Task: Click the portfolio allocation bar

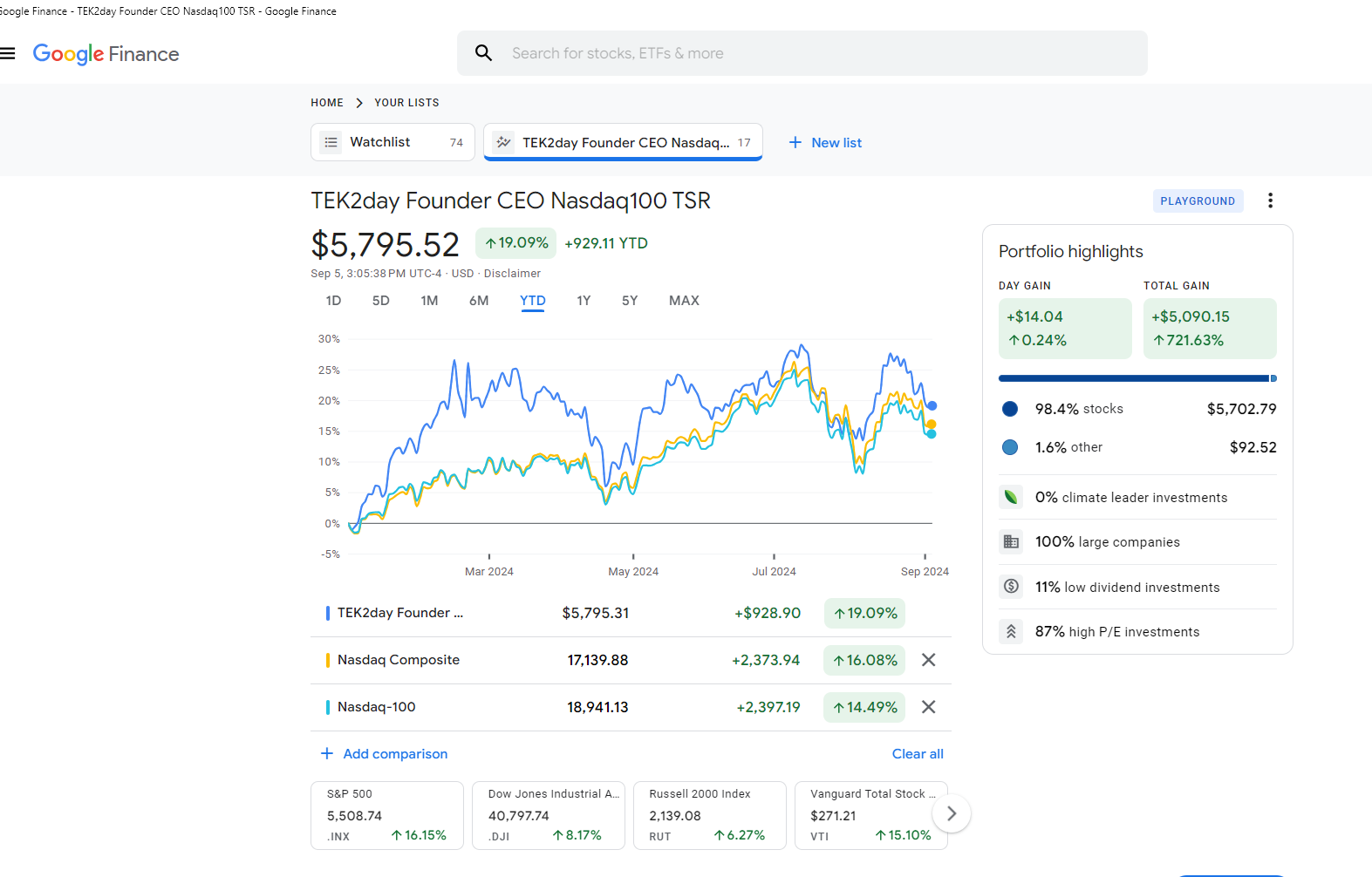Action: [x=1137, y=378]
